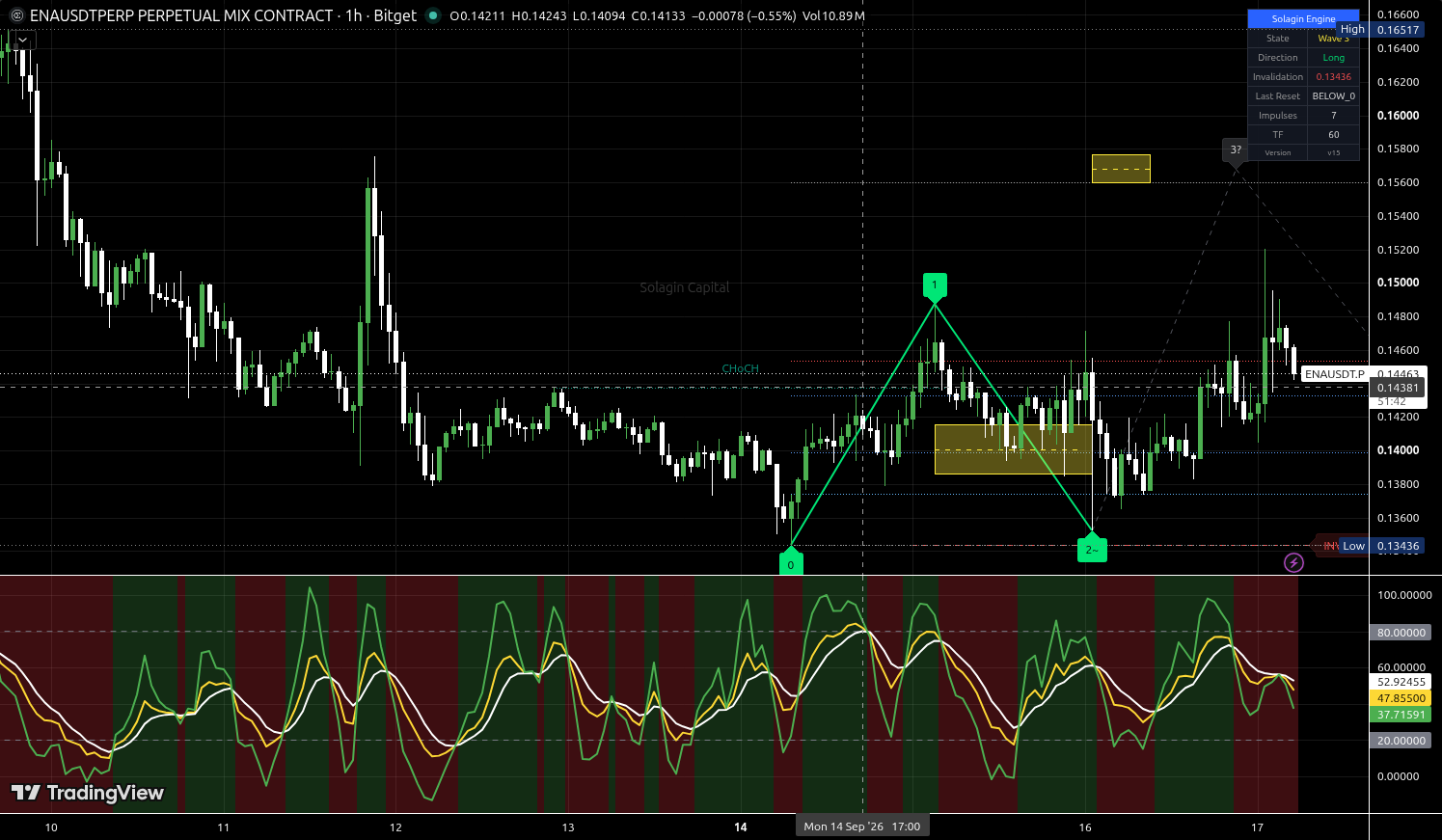
Task: Click the low value L0.14094
Action: pos(599,16)
